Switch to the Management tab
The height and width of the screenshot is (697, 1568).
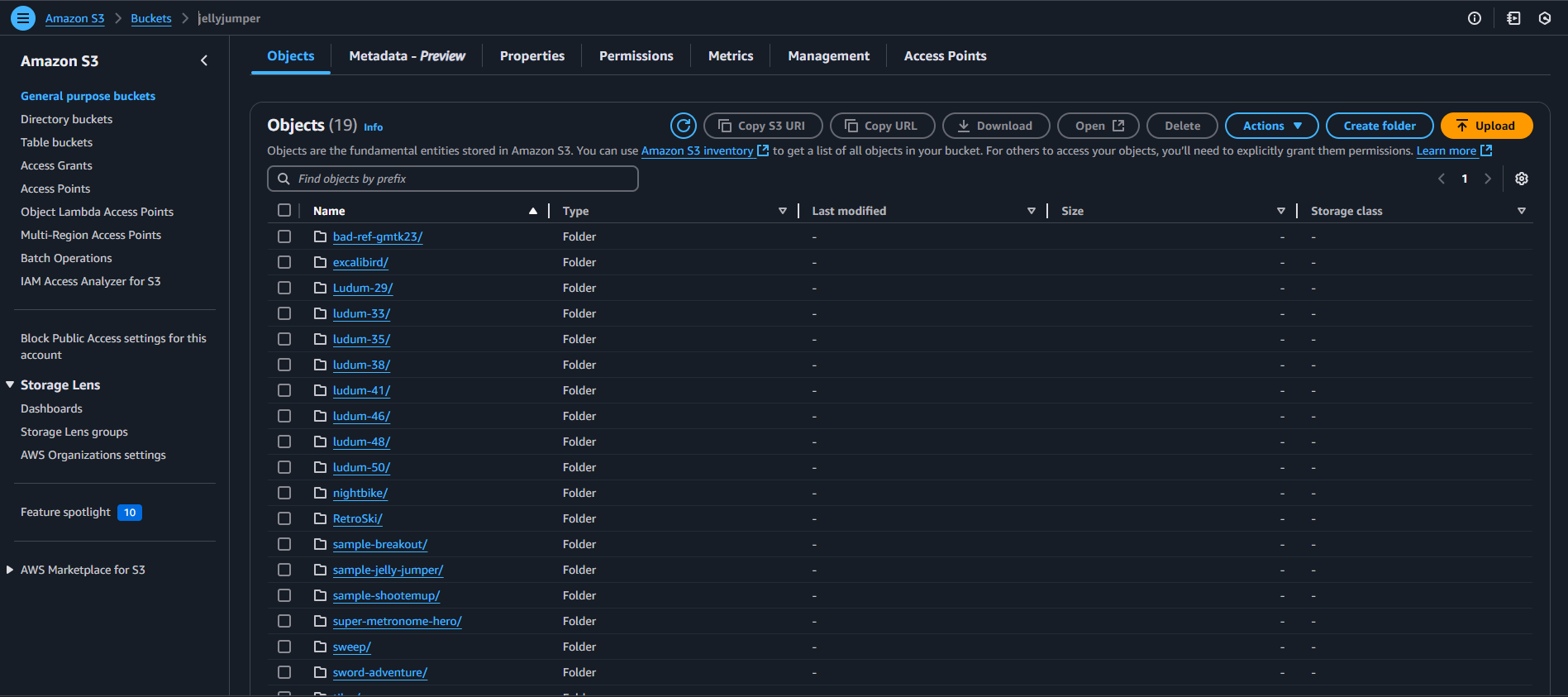point(828,55)
